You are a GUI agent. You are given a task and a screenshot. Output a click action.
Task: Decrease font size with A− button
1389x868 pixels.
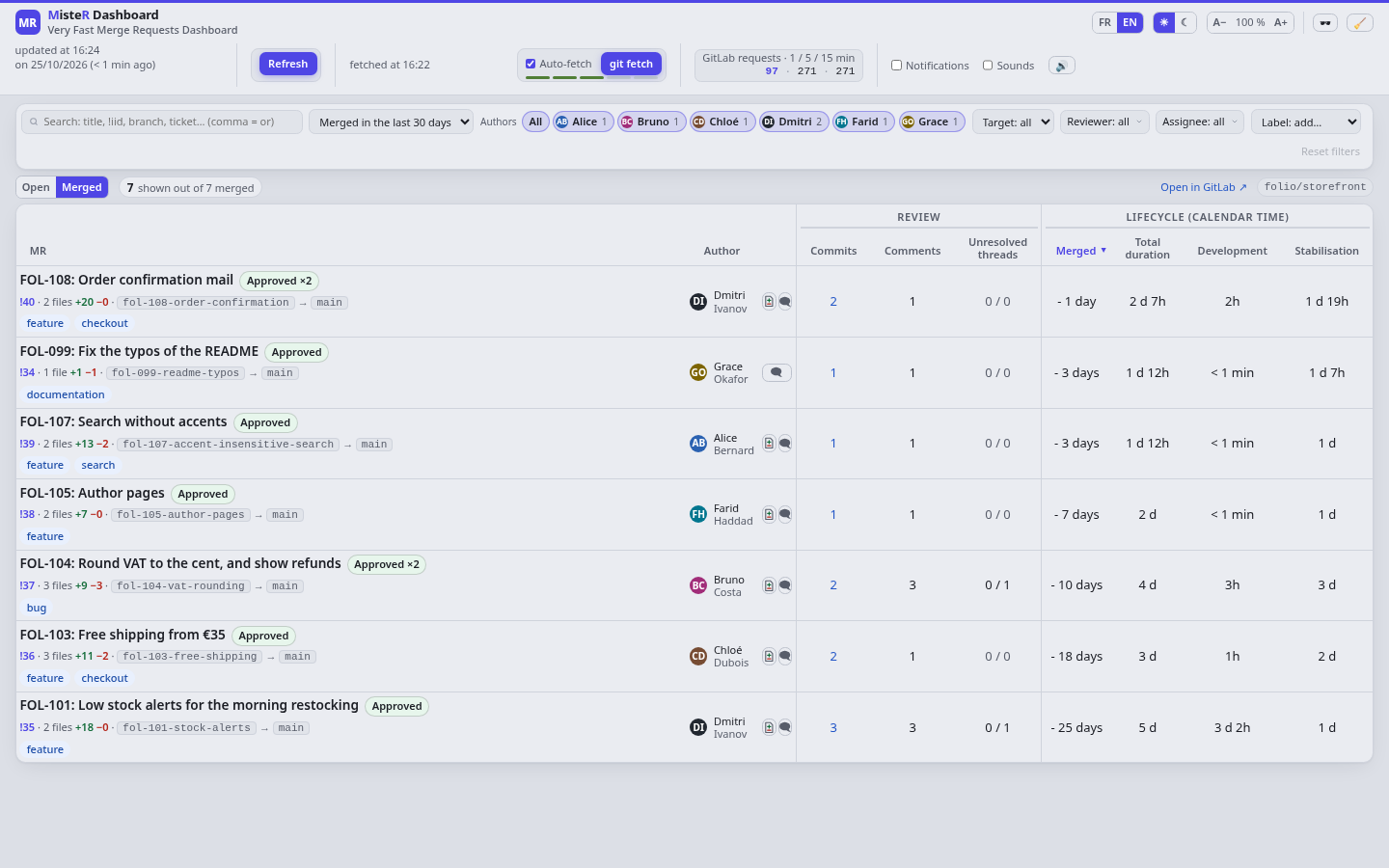pos(1220,22)
